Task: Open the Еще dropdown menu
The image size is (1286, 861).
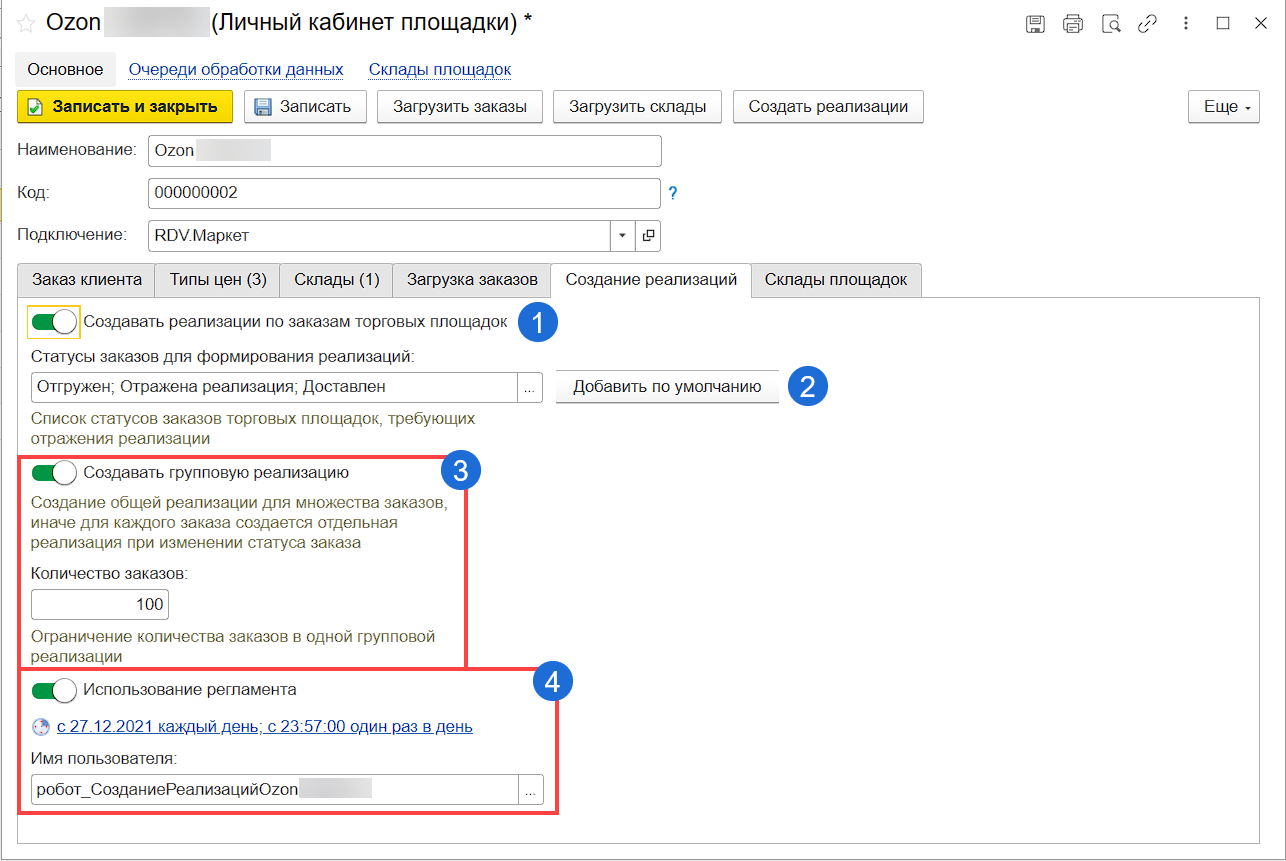Action: point(1223,107)
